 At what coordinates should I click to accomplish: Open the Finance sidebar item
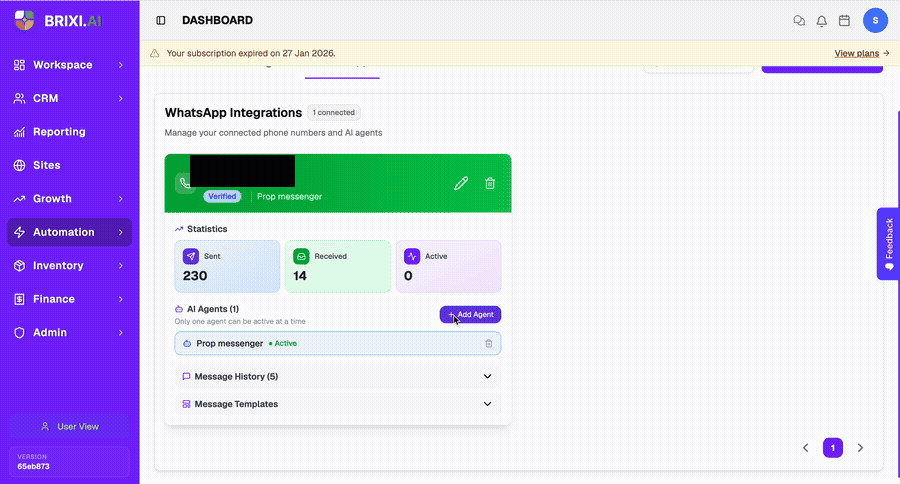[69, 299]
